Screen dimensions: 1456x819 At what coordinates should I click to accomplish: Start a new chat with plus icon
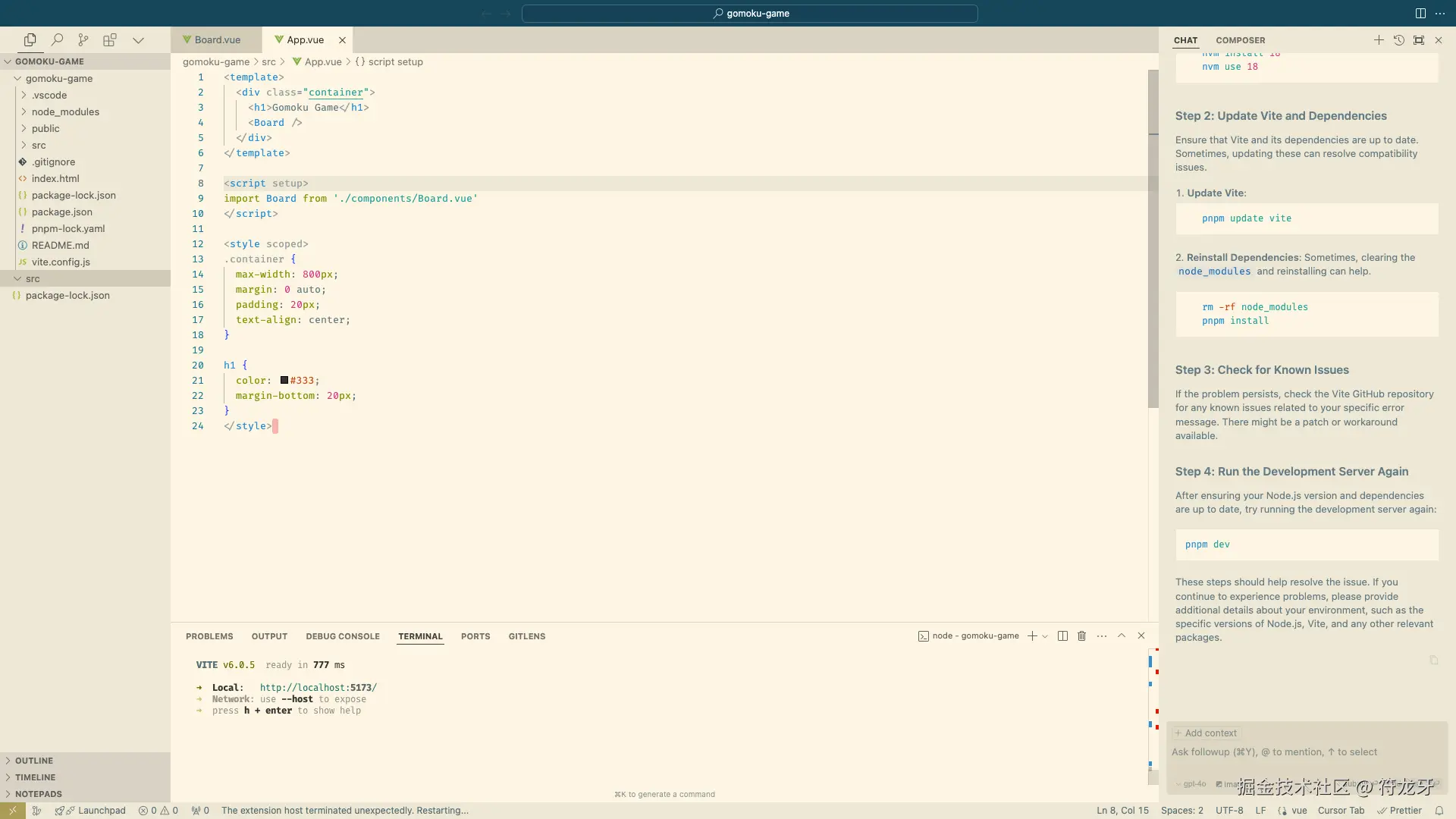(1379, 40)
